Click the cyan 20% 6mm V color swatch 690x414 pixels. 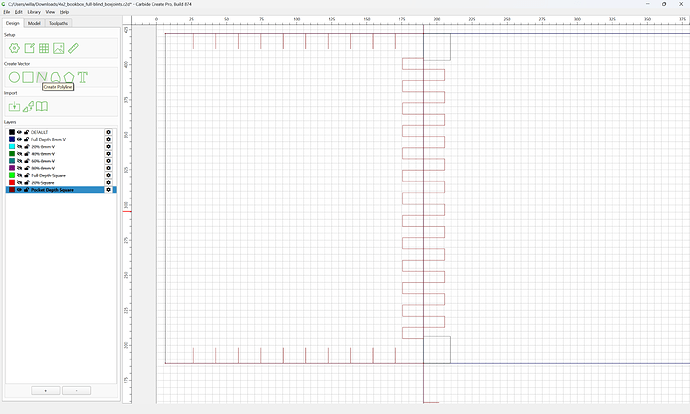[x=12, y=147]
